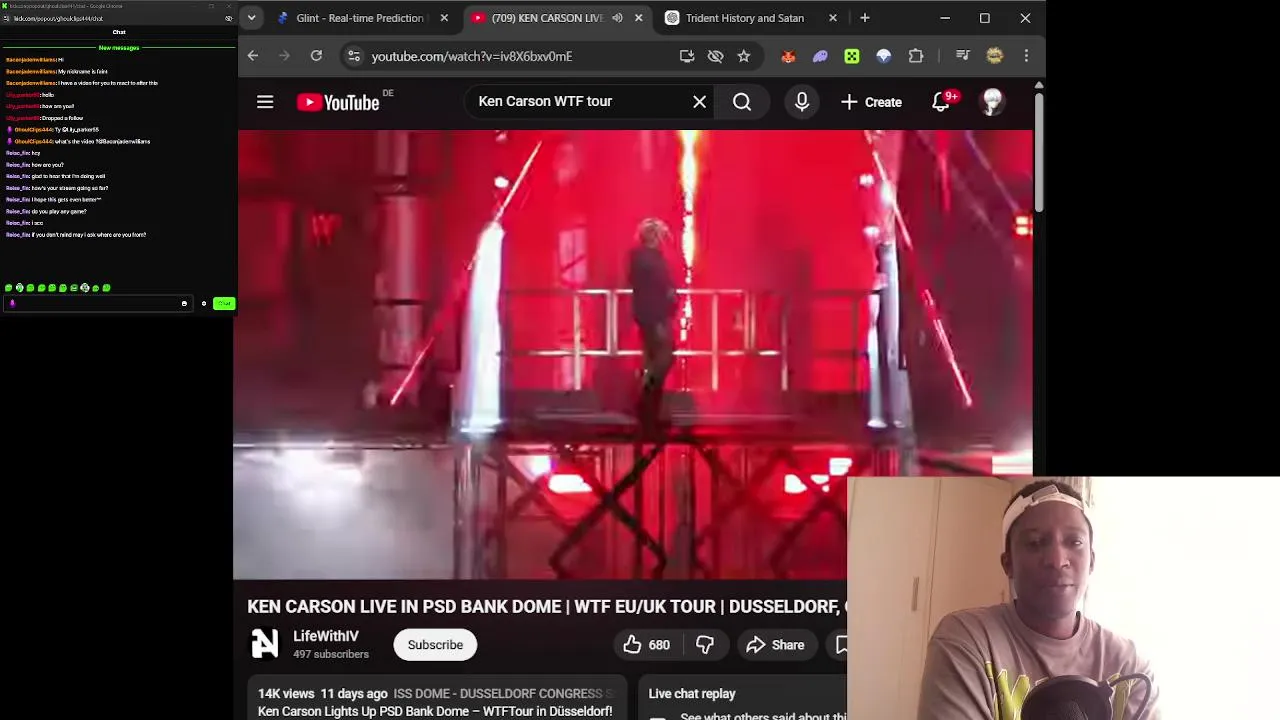Go back in Chrome history

tap(253, 56)
